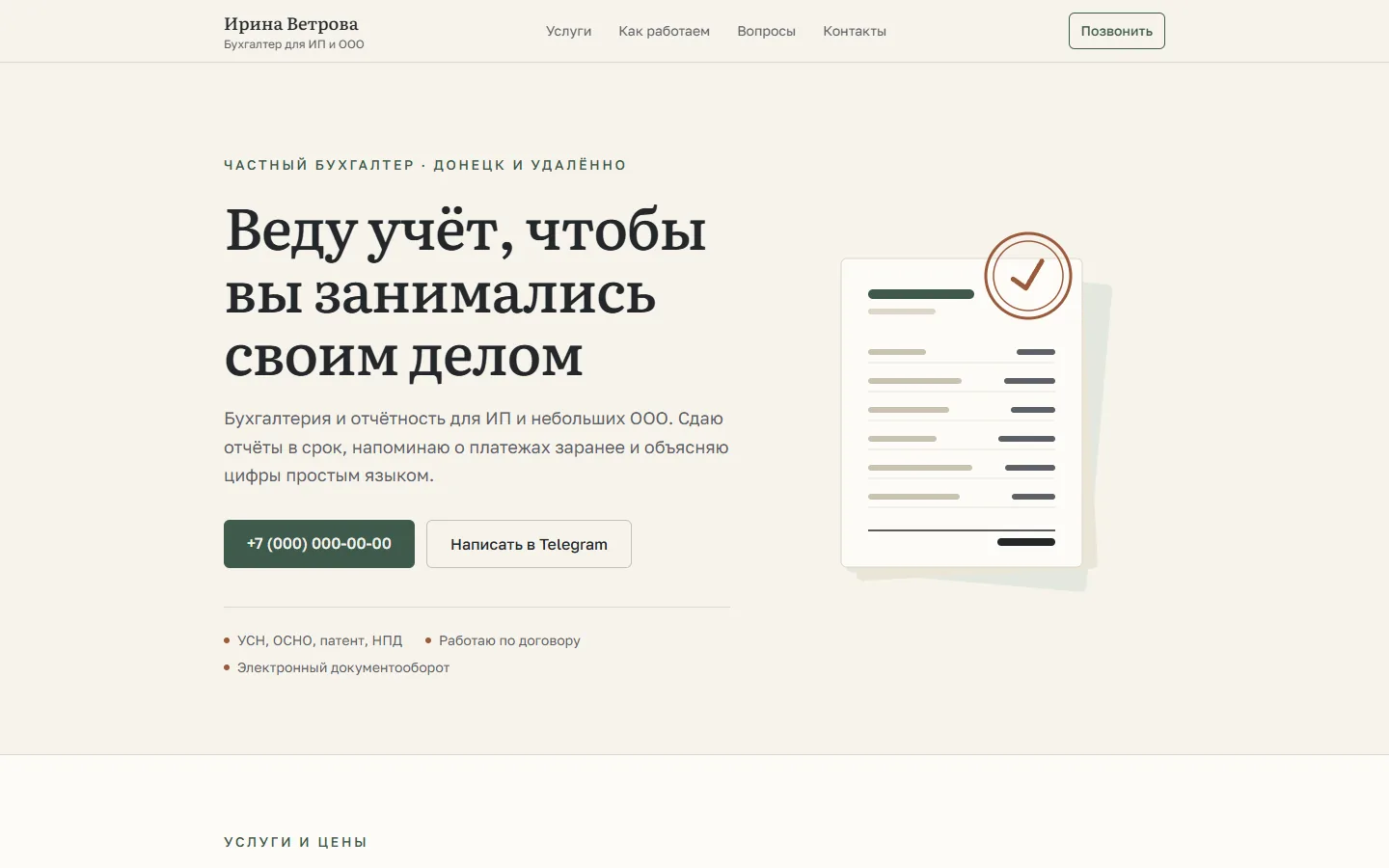Image resolution: width=1389 pixels, height=868 pixels.
Task: Select the heading 'Веду учёт, чтобы вы занимались своим делом'
Action: coord(466,292)
